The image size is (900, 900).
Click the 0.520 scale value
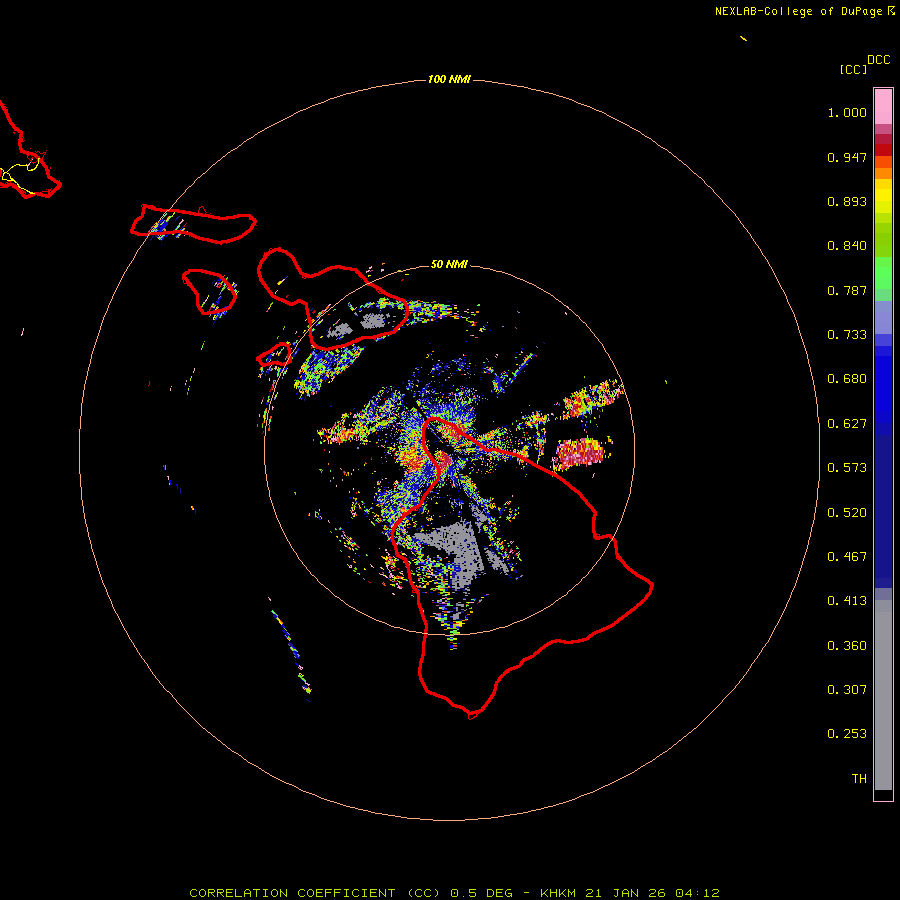coord(847,513)
